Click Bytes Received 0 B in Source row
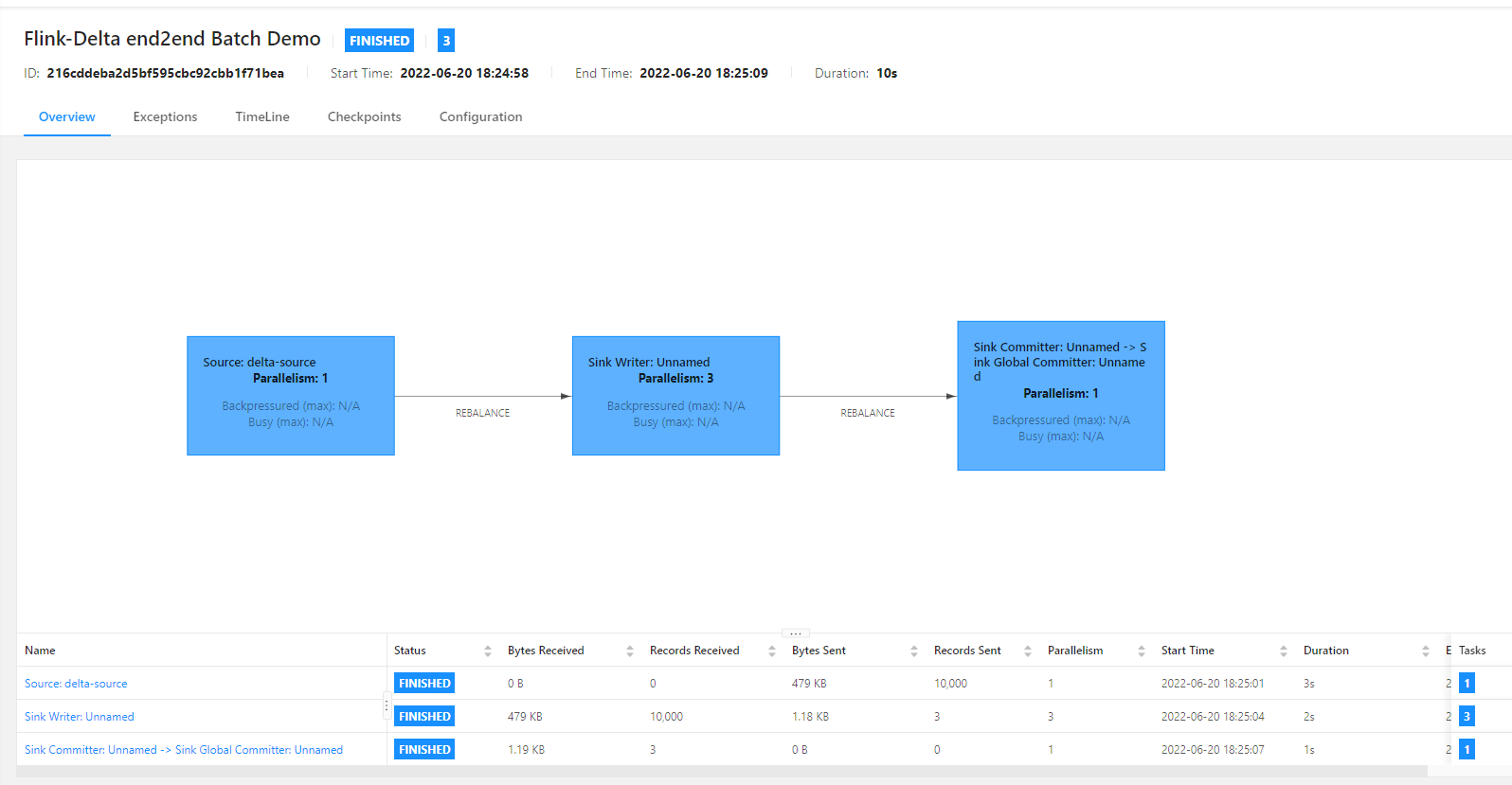The height and width of the screenshot is (785, 1512). point(515,684)
